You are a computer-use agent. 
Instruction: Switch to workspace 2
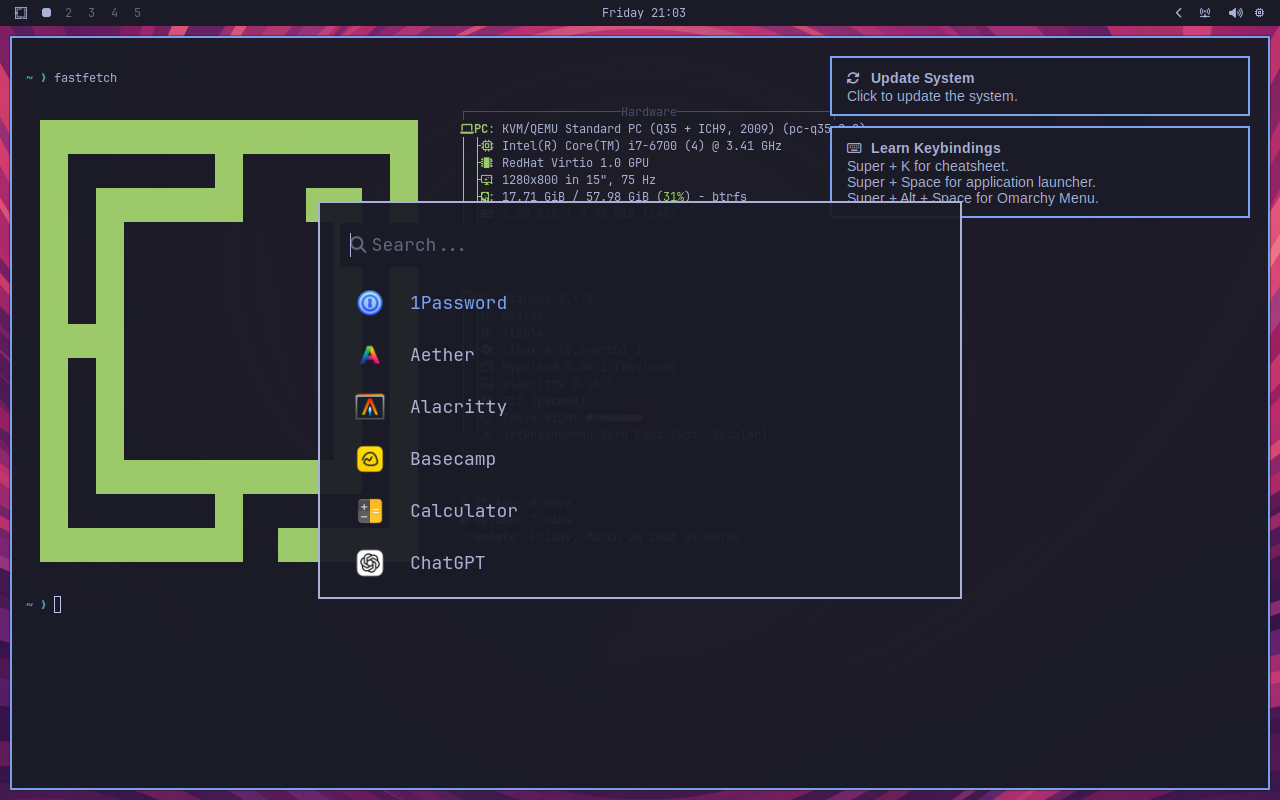click(x=68, y=13)
